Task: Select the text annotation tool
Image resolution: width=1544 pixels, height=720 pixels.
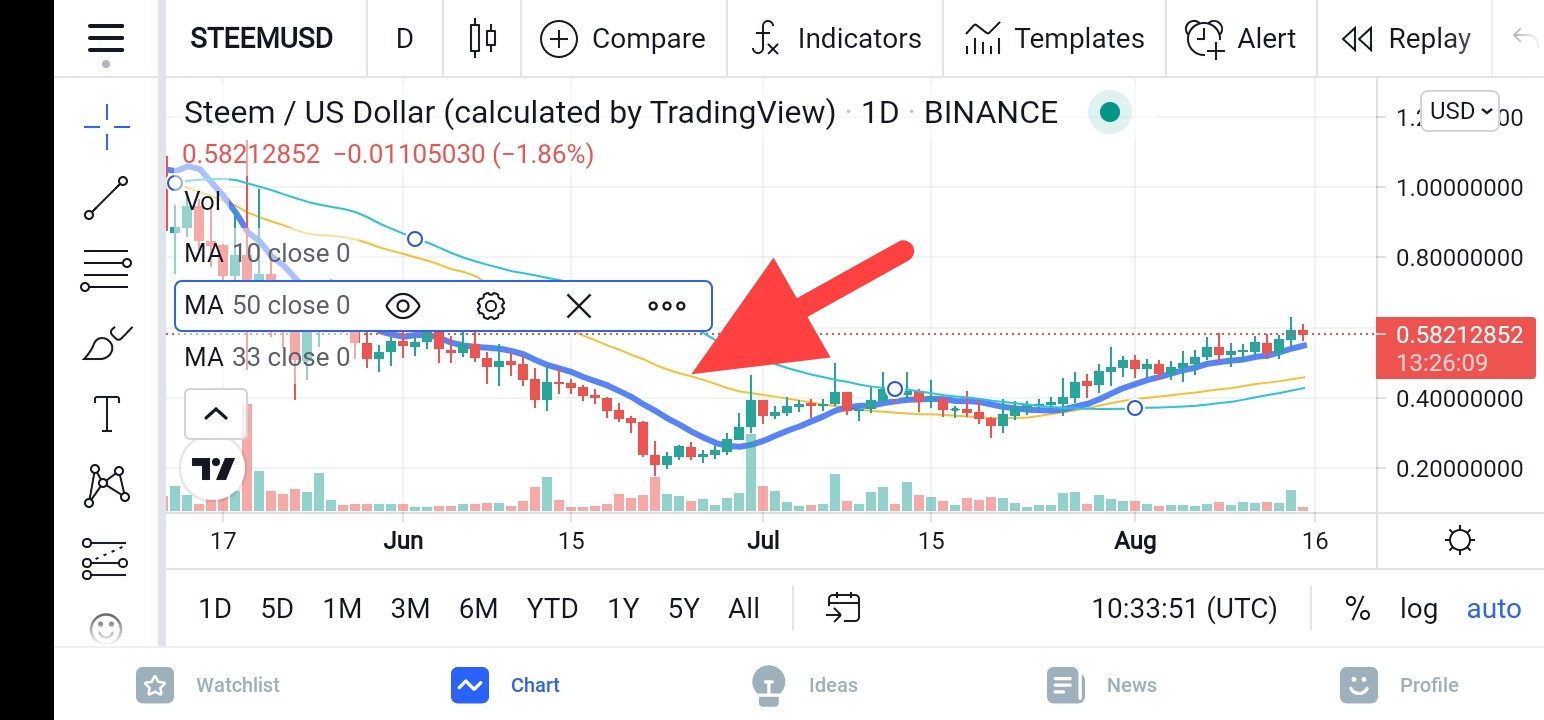Action: coord(106,414)
